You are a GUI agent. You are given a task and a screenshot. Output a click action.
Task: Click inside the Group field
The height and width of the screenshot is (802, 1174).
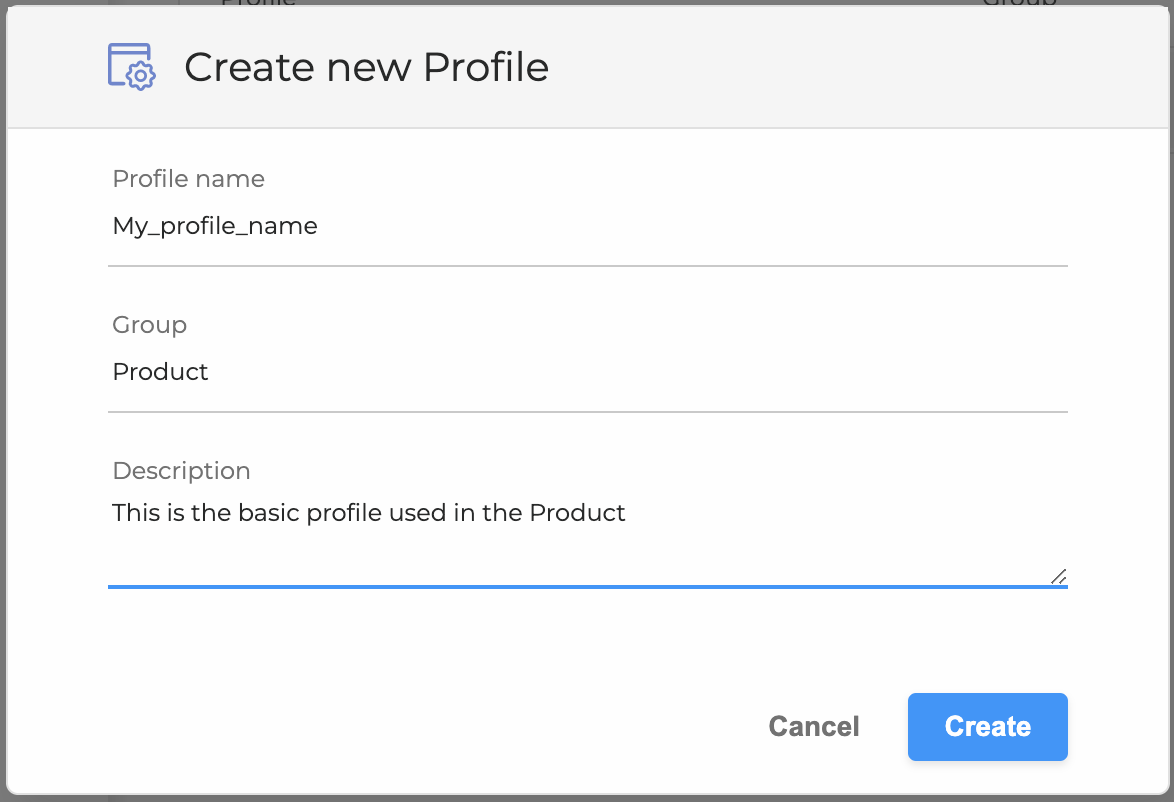point(500,372)
